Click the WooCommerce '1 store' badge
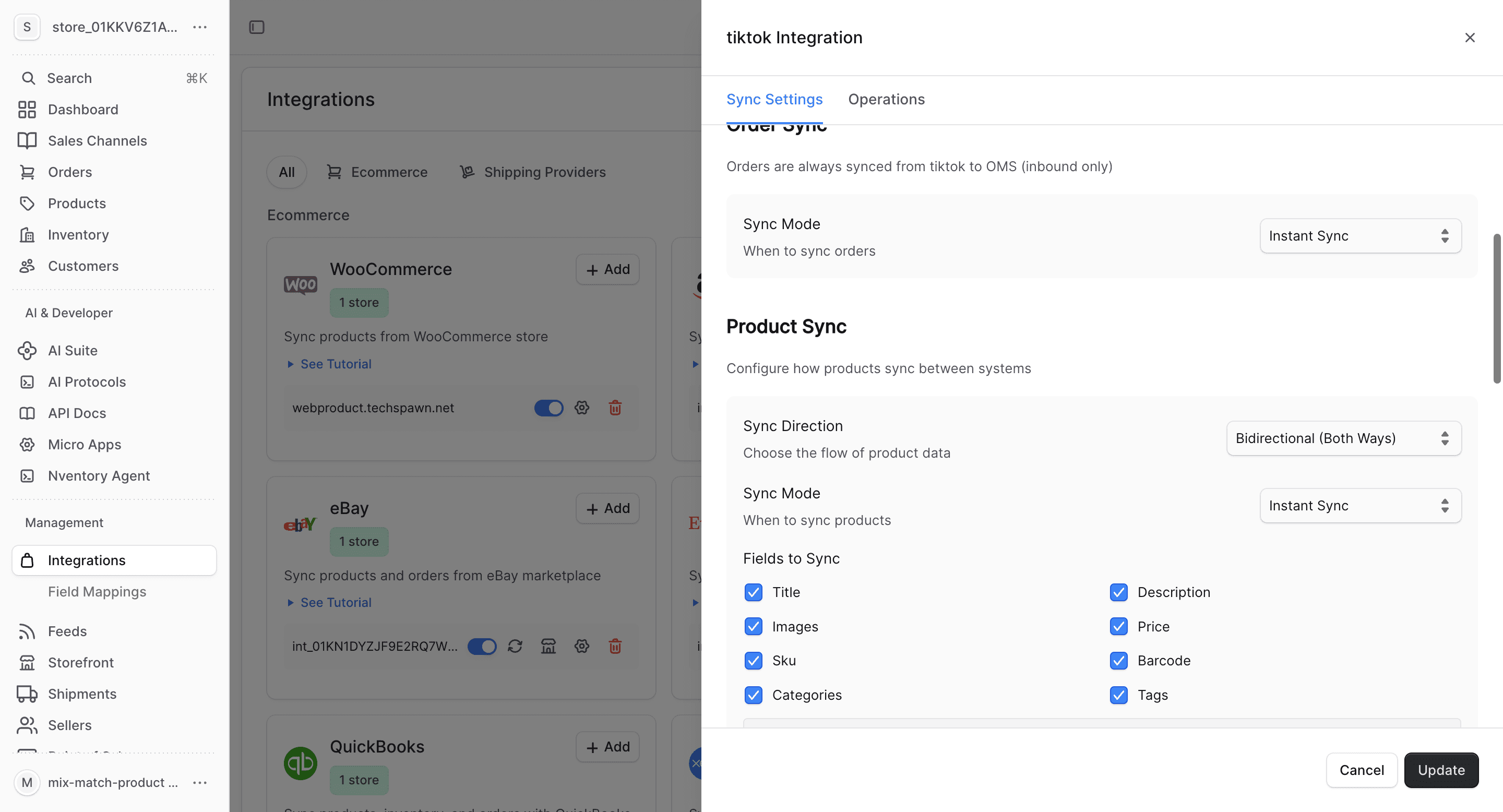The width and height of the screenshot is (1503, 812). 359,303
